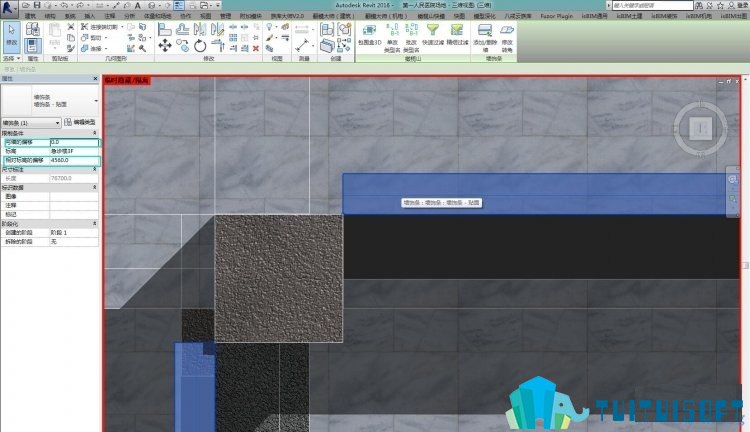Screen dimensions: 750x432
Task: Select the Trim/Extend to corner tool
Action: (x=218, y=46)
